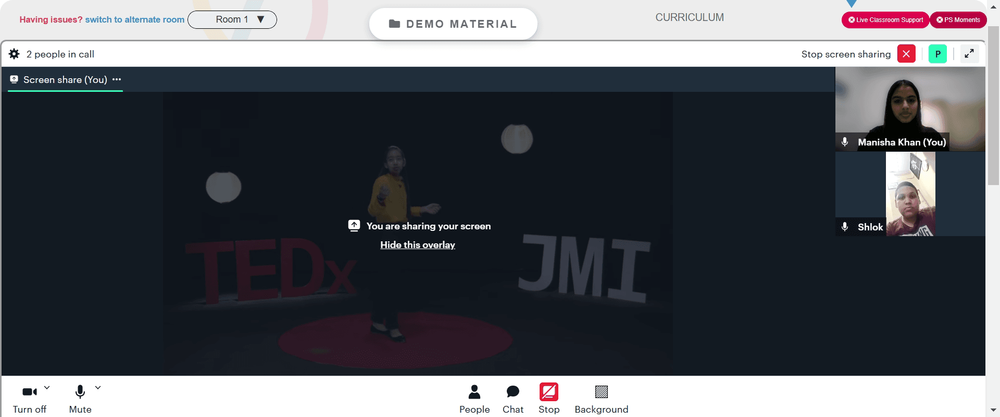The height and width of the screenshot is (417, 1000).
Task: Open Screen share tab options ellipsis
Action: 117,80
